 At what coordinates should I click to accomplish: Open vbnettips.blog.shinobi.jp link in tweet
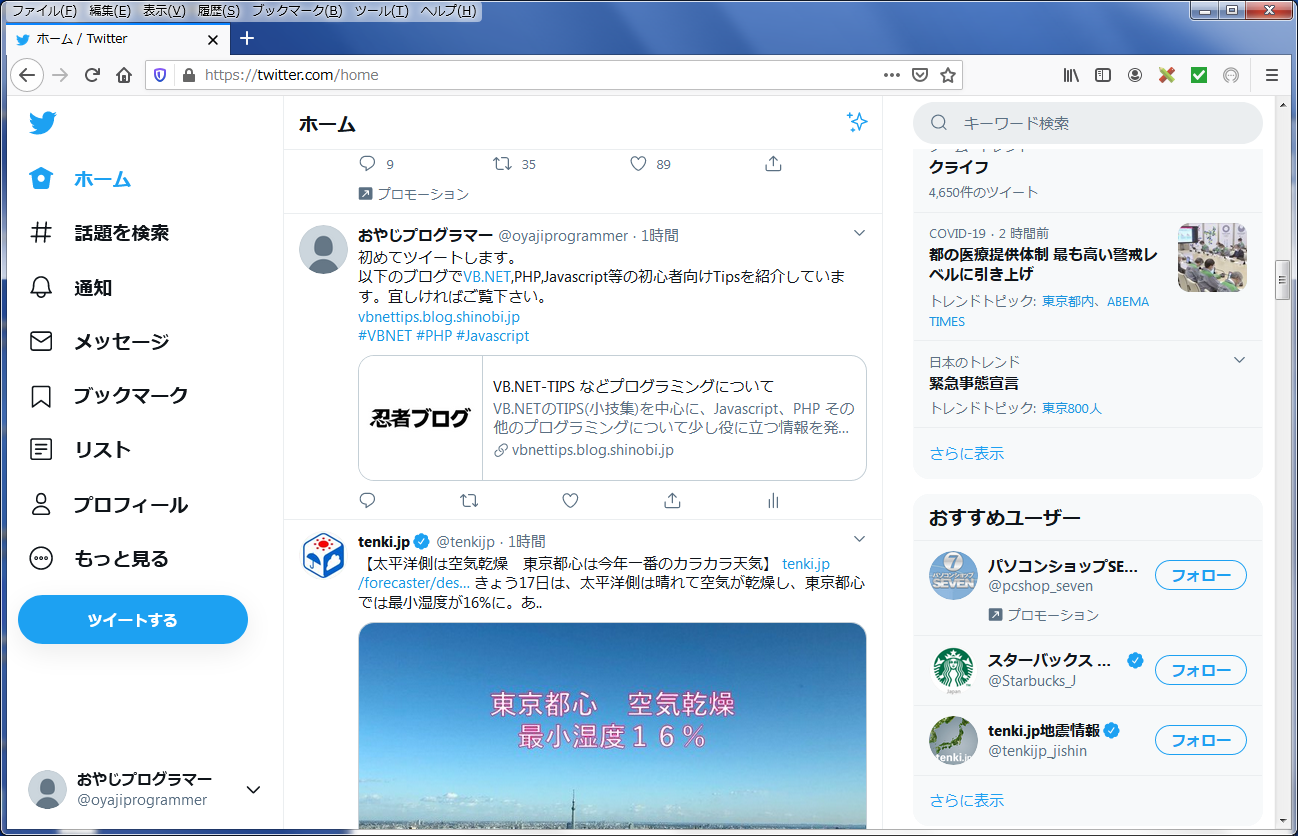click(x=439, y=317)
